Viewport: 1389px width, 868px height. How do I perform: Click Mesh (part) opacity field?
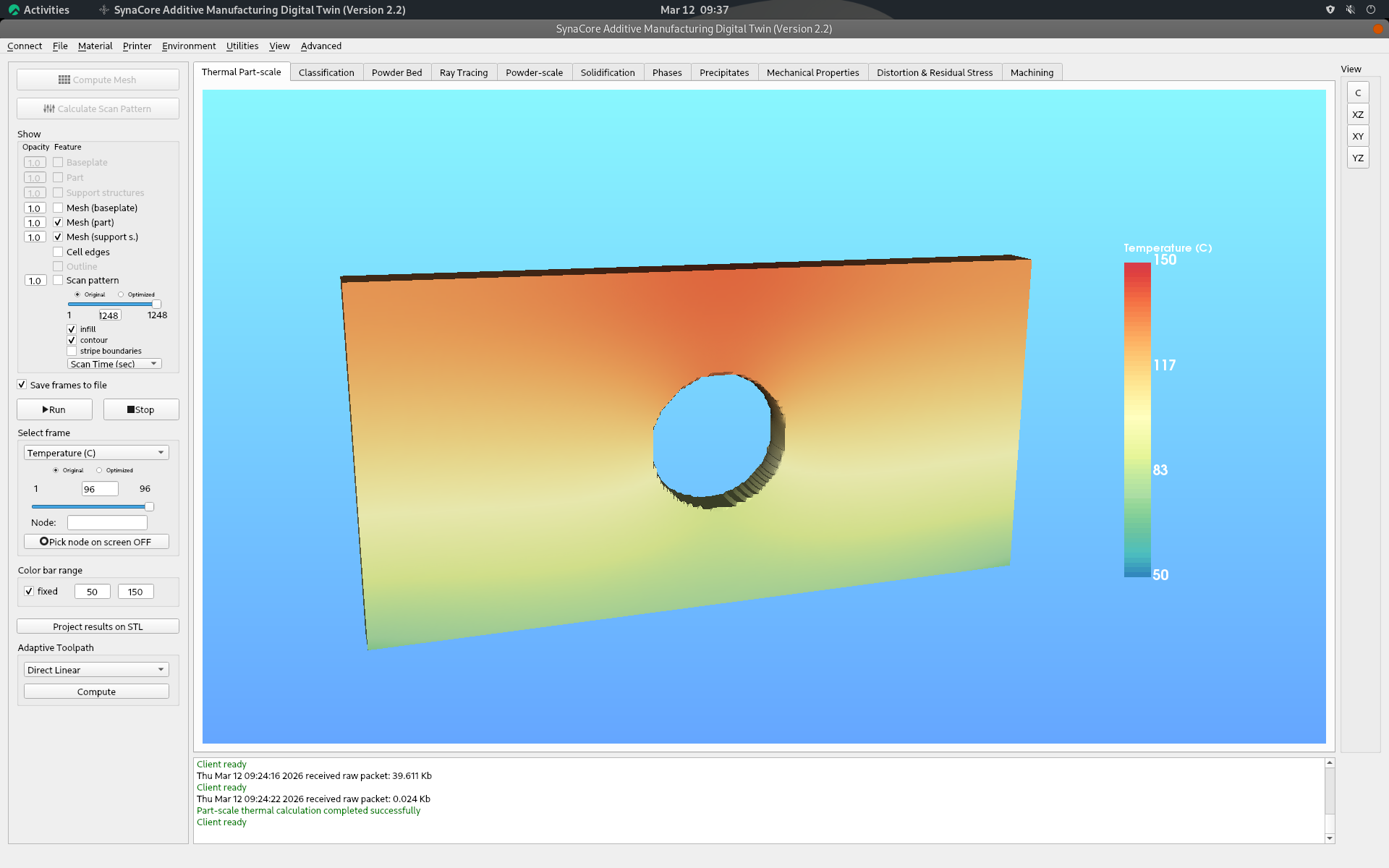click(35, 223)
